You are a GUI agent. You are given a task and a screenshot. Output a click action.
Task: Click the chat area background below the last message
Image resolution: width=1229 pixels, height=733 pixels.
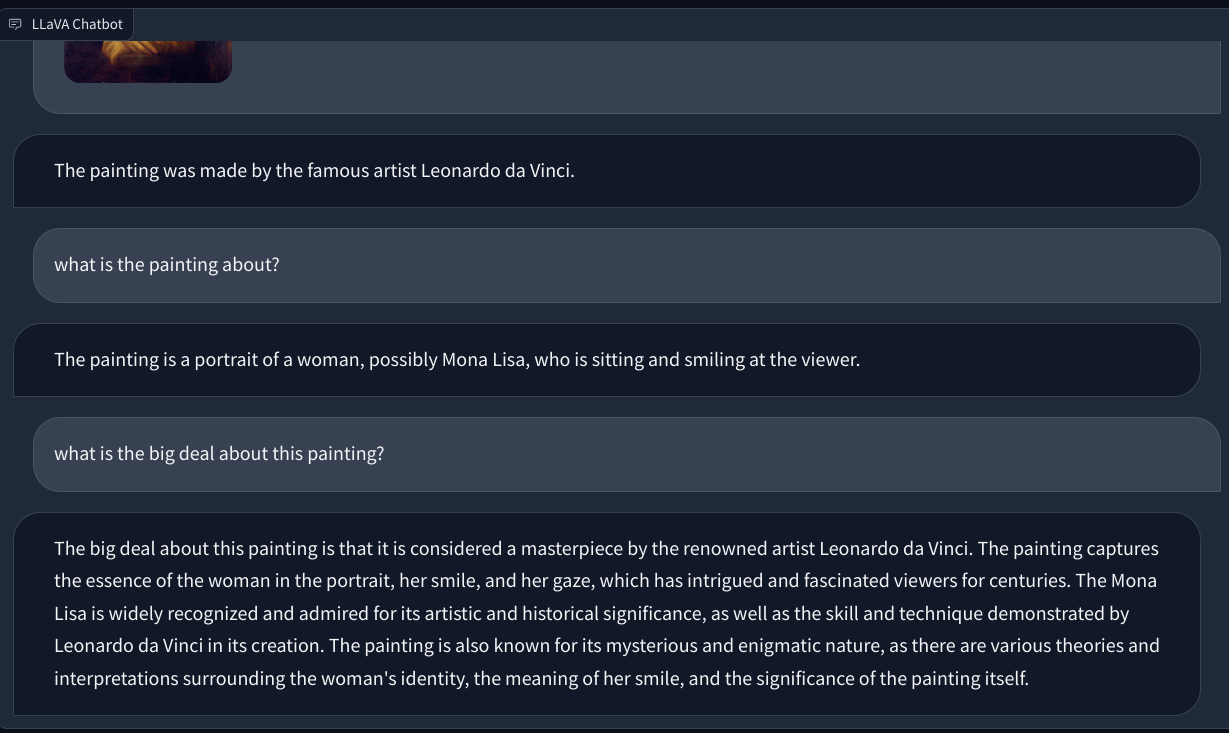pyautogui.click(x=614, y=725)
